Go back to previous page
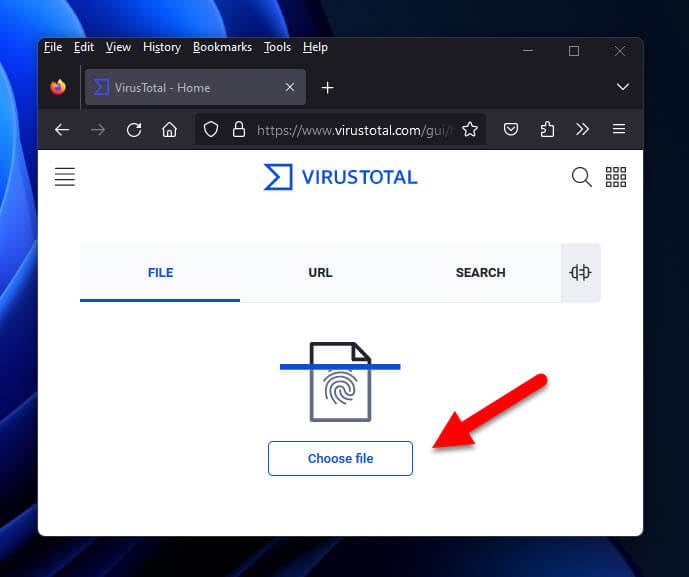Viewport: 689px width, 577px height. pyautogui.click(x=62, y=130)
